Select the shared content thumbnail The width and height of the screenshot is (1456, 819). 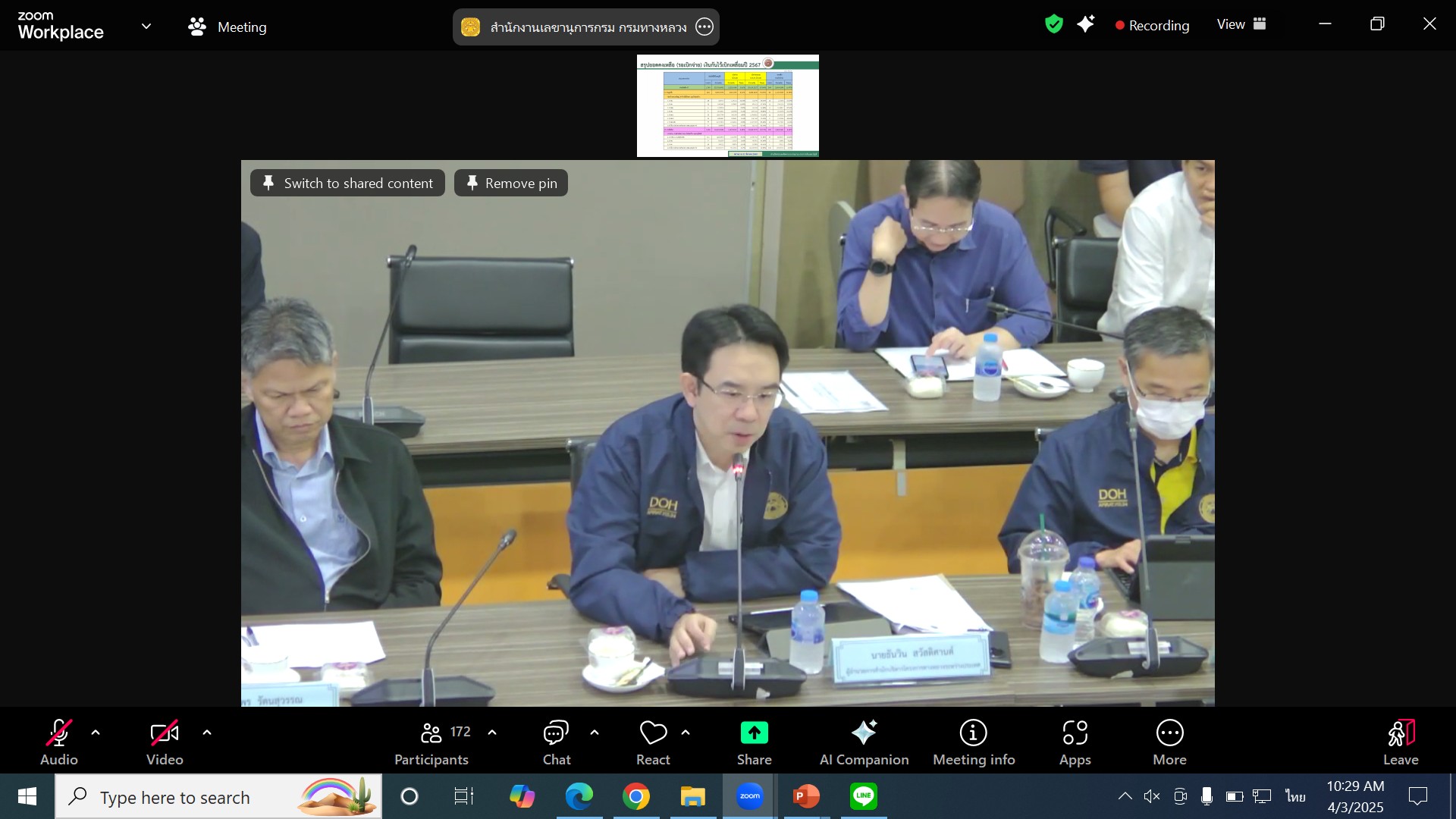click(x=727, y=105)
